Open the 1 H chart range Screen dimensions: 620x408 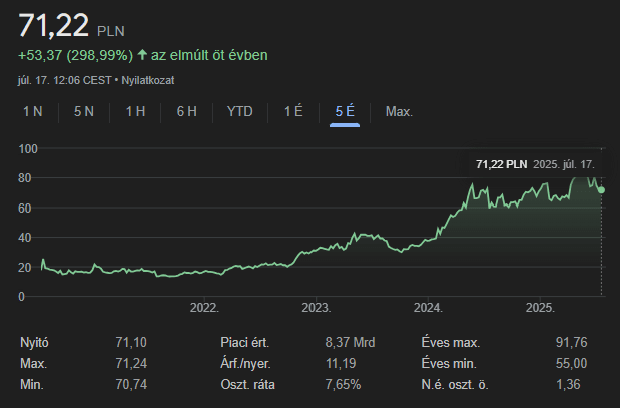coord(135,111)
